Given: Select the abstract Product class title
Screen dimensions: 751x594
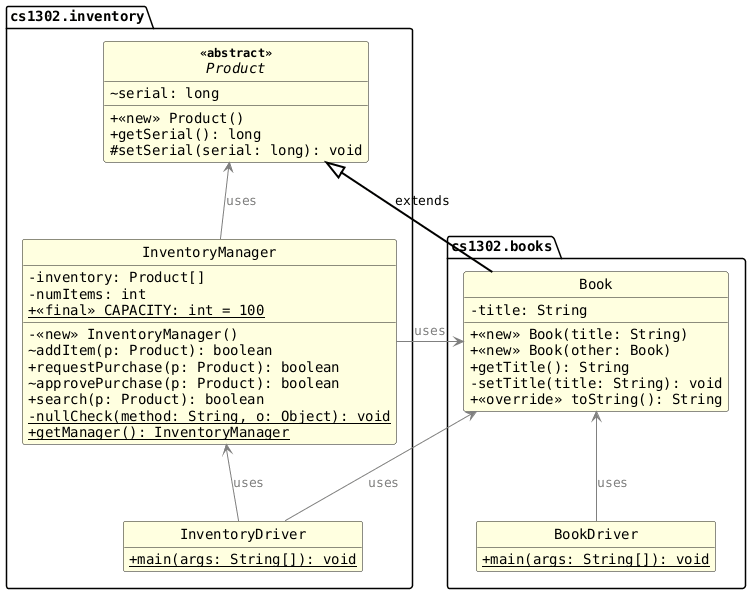Looking at the screenshot, I should point(236,68).
